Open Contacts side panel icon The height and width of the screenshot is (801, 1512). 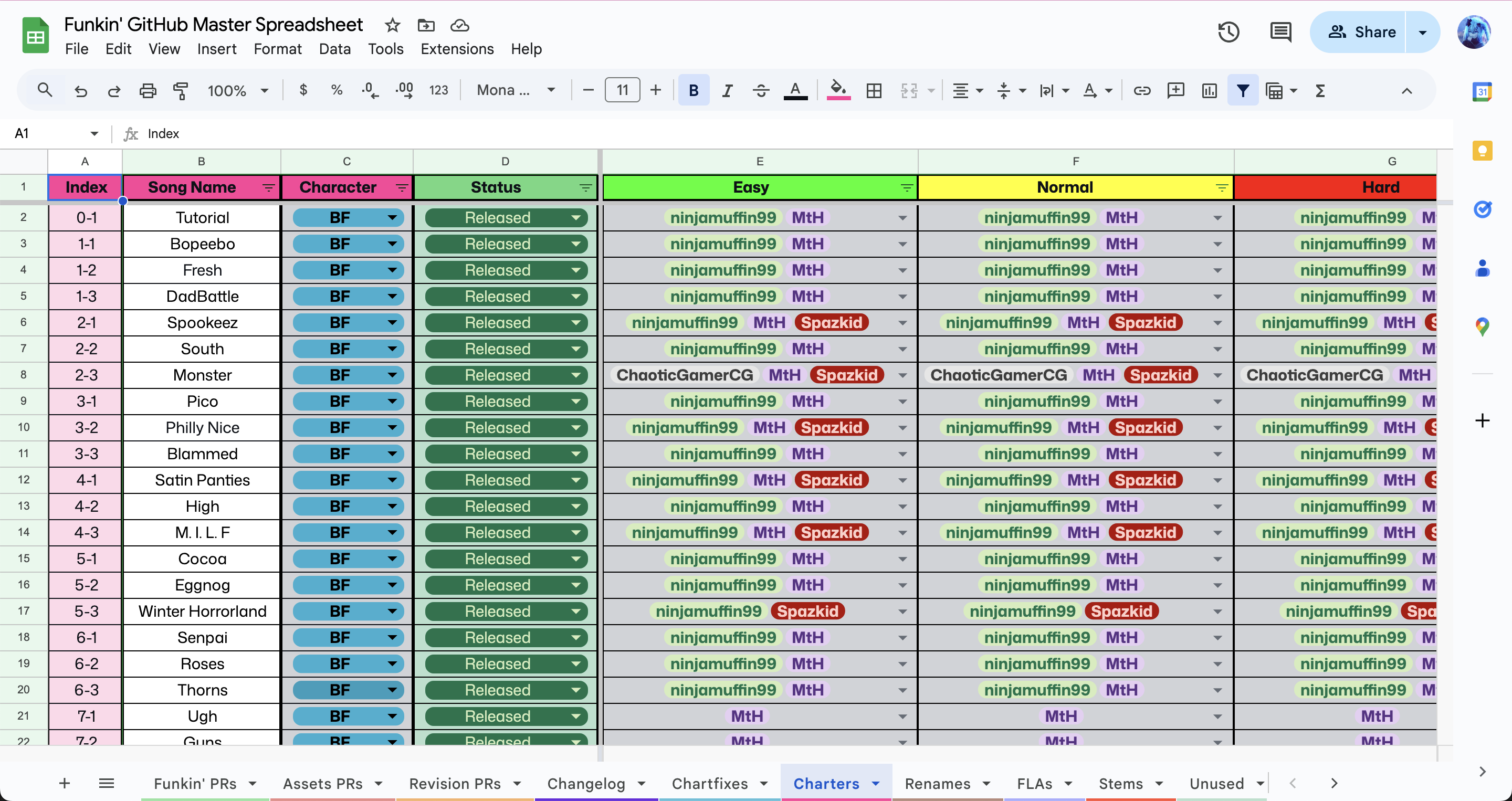pyautogui.click(x=1482, y=268)
